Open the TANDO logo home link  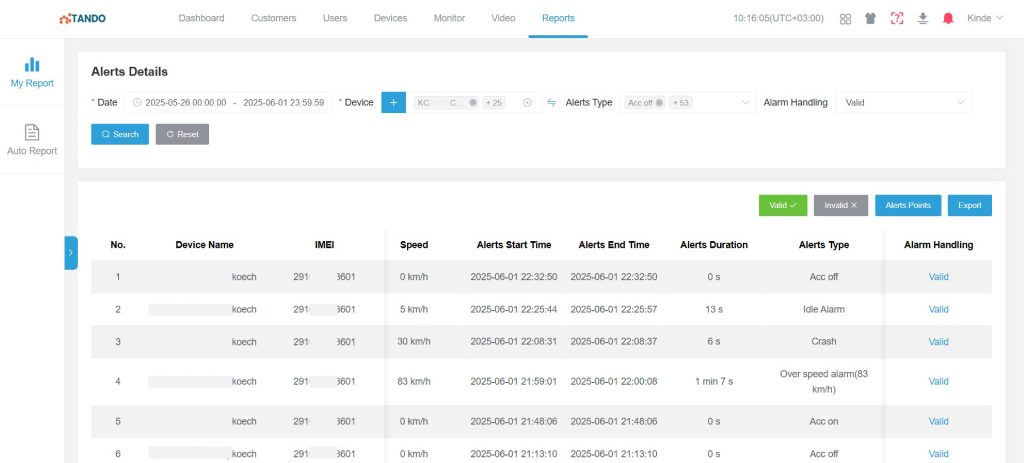pyautogui.click(x=82, y=18)
